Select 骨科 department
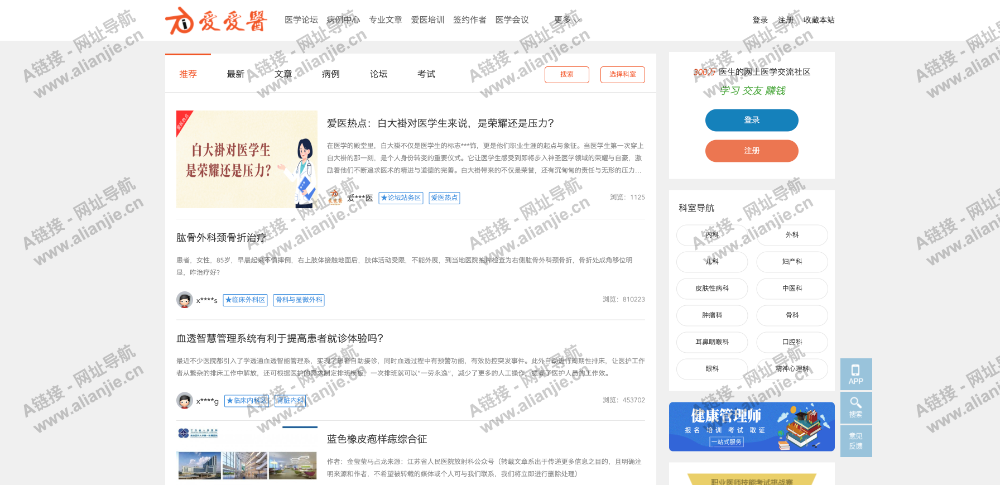The image size is (1000, 485). pyautogui.click(x=792, y=315)
